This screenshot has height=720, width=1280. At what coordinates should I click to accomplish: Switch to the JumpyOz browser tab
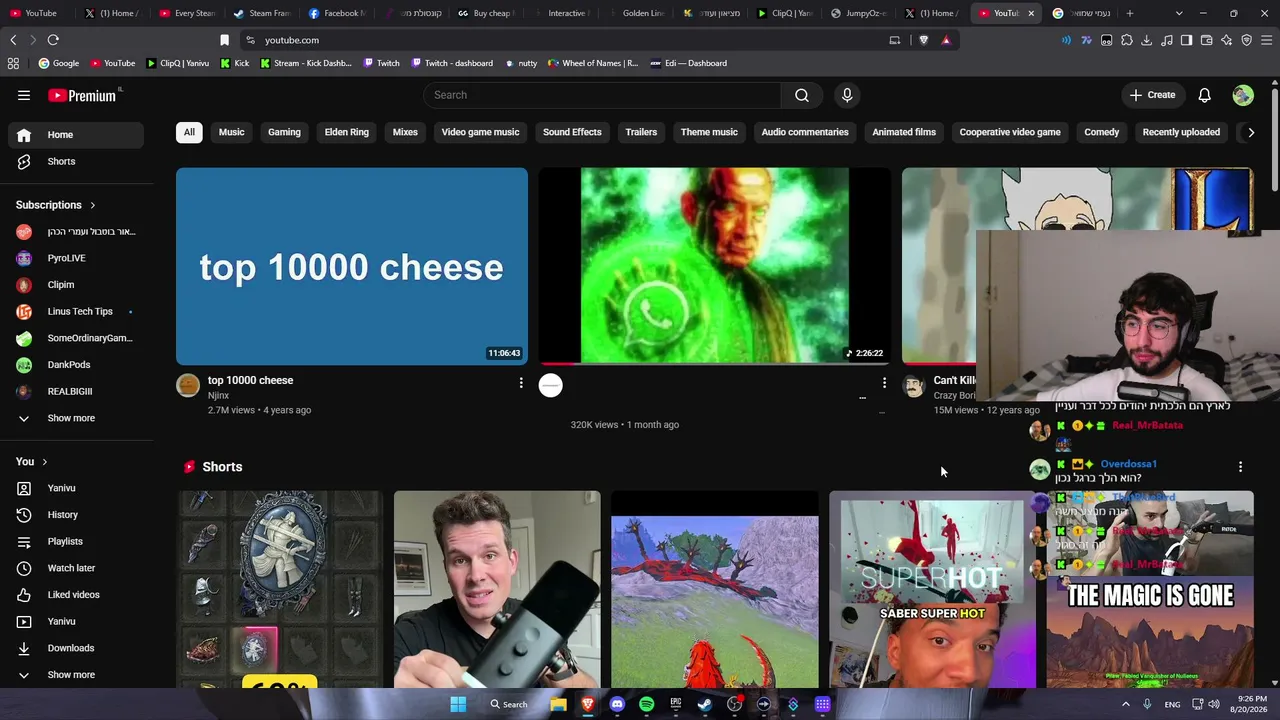[x=858, y=13]
